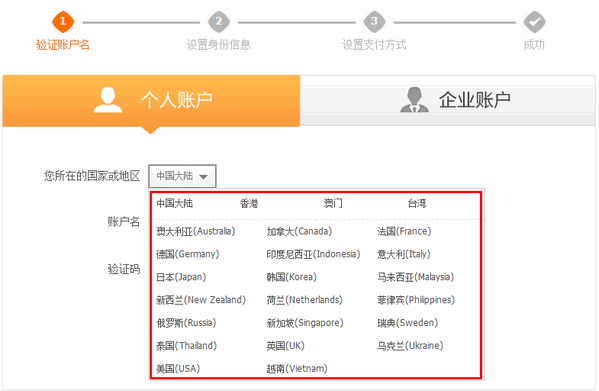
Task: Choose 韩国(Korea) option
Action: point(291,277)
